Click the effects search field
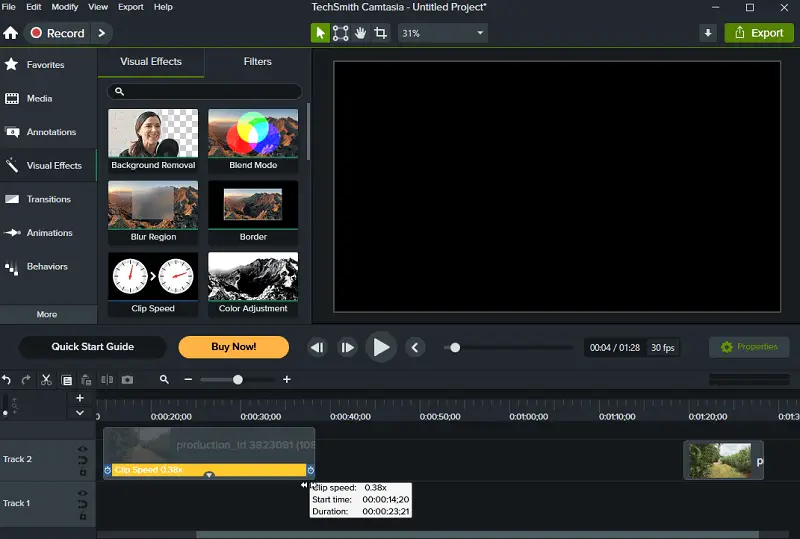The width and height of the screenshot is (800, 539). pyautogui.click(x=205, y=91)
